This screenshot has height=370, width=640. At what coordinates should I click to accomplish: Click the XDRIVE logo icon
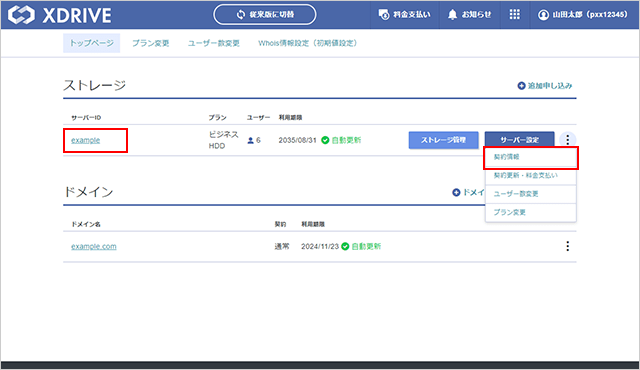pos(21,15)
